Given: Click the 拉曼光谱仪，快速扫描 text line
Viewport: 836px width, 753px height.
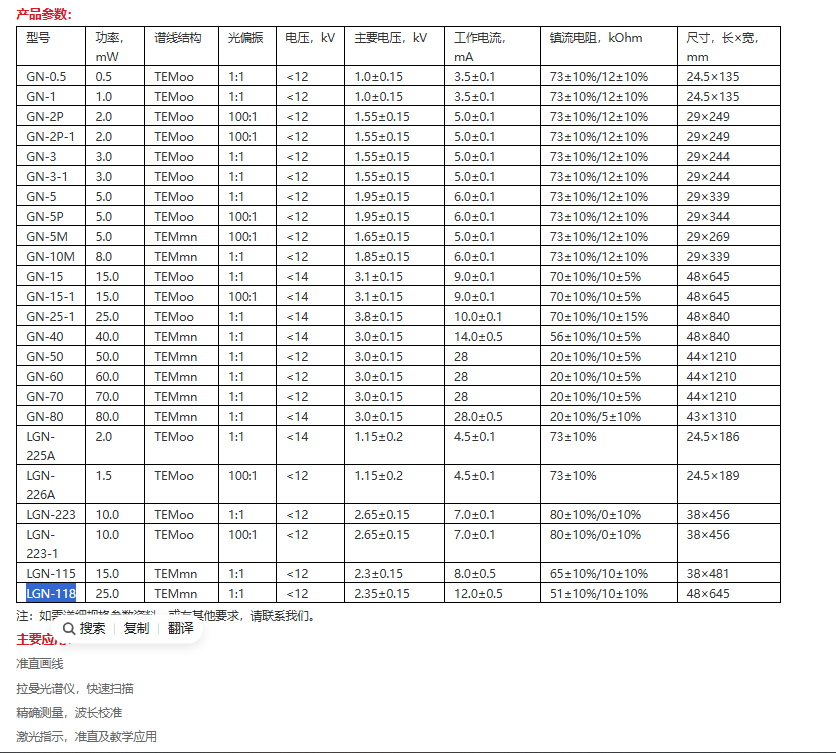Looking at the screenshot, I should (x=75, y=688).
